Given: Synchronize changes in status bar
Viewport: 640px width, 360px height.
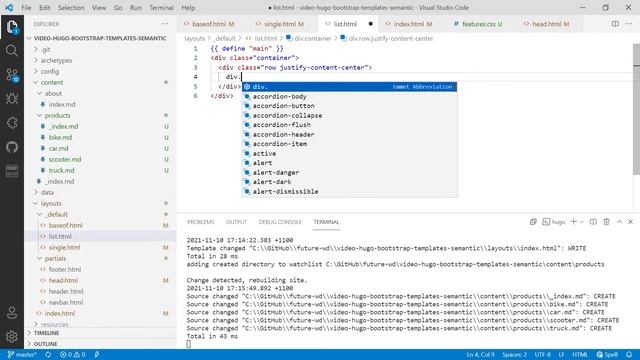Looking at the screenshot, I should coord(48,355).
